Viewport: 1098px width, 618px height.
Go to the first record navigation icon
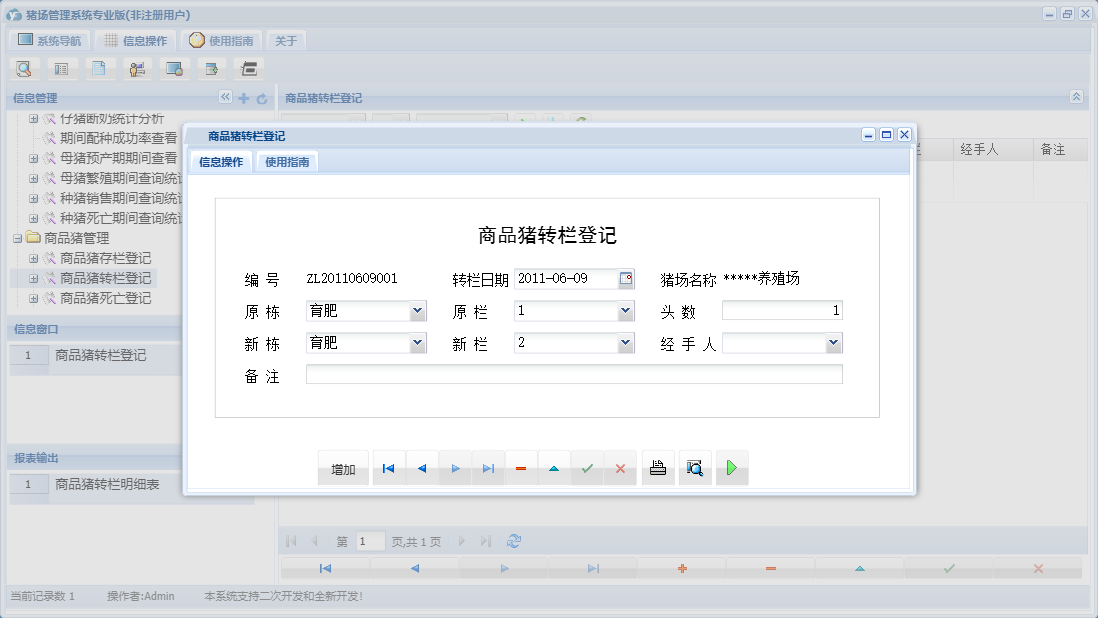pyautogui.click(x=388, y=467)
